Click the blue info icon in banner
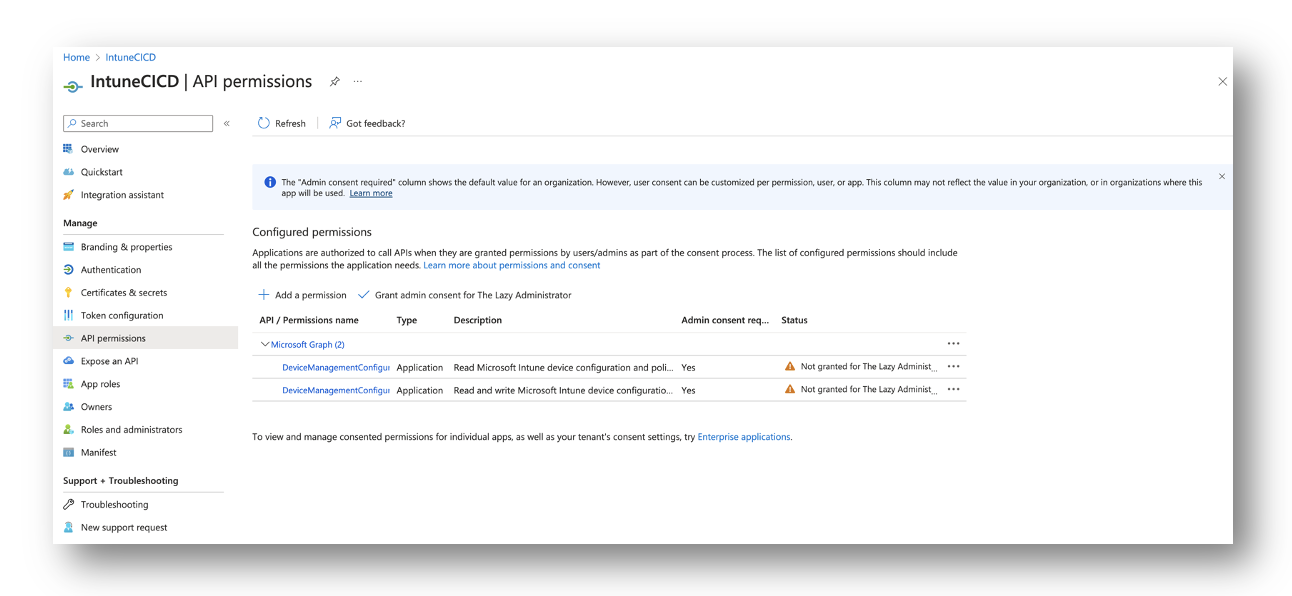1292x596 pixels. pyautogui.click(x=270, y=182)
